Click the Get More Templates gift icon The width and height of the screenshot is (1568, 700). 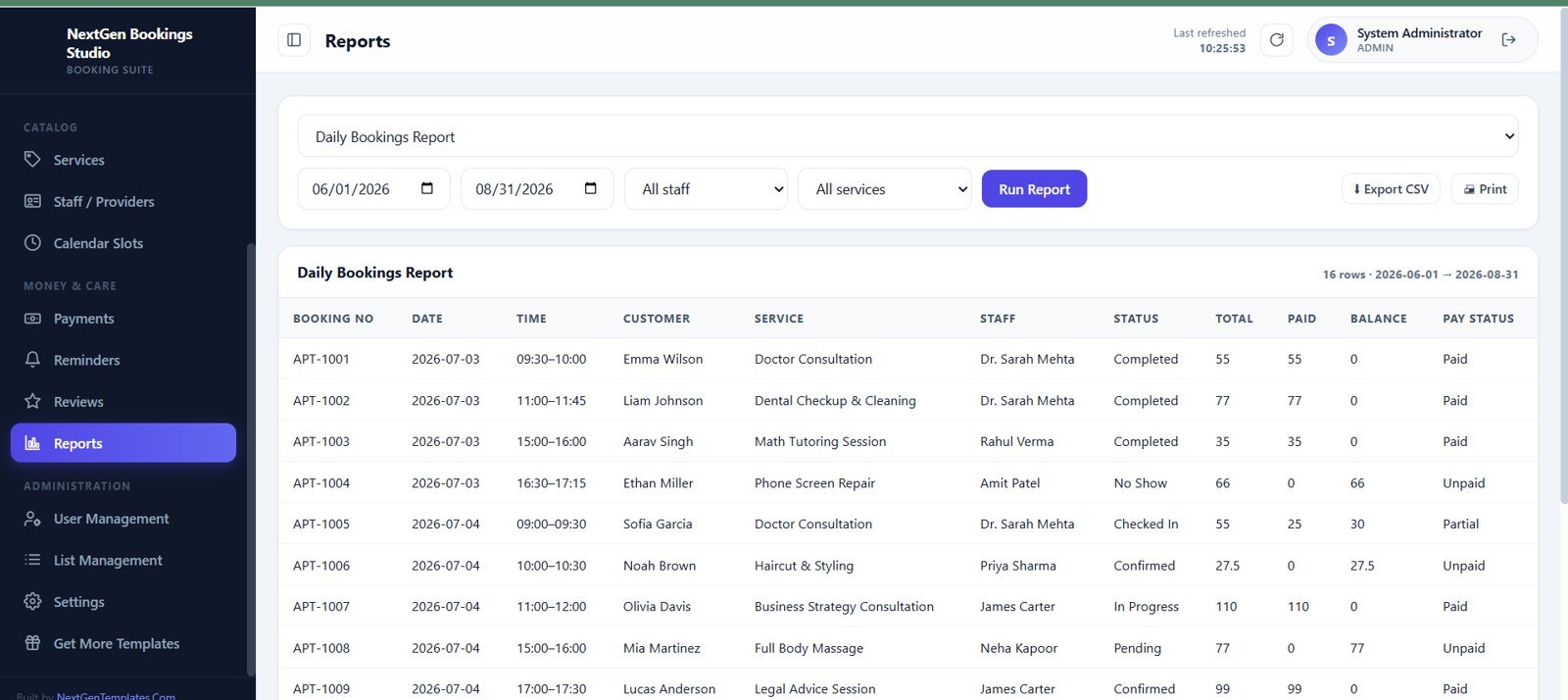coord(32,643)
